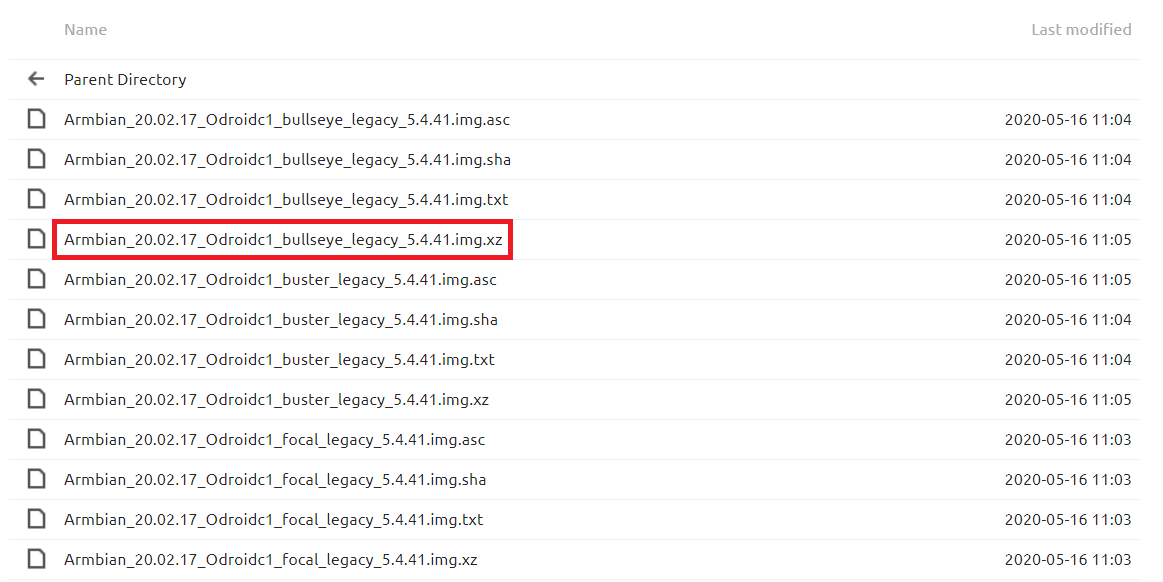This screenshot has width=1163, height=582.
Task: Click the date of bullseye img.asc row
Action: tap(1068, 120)
